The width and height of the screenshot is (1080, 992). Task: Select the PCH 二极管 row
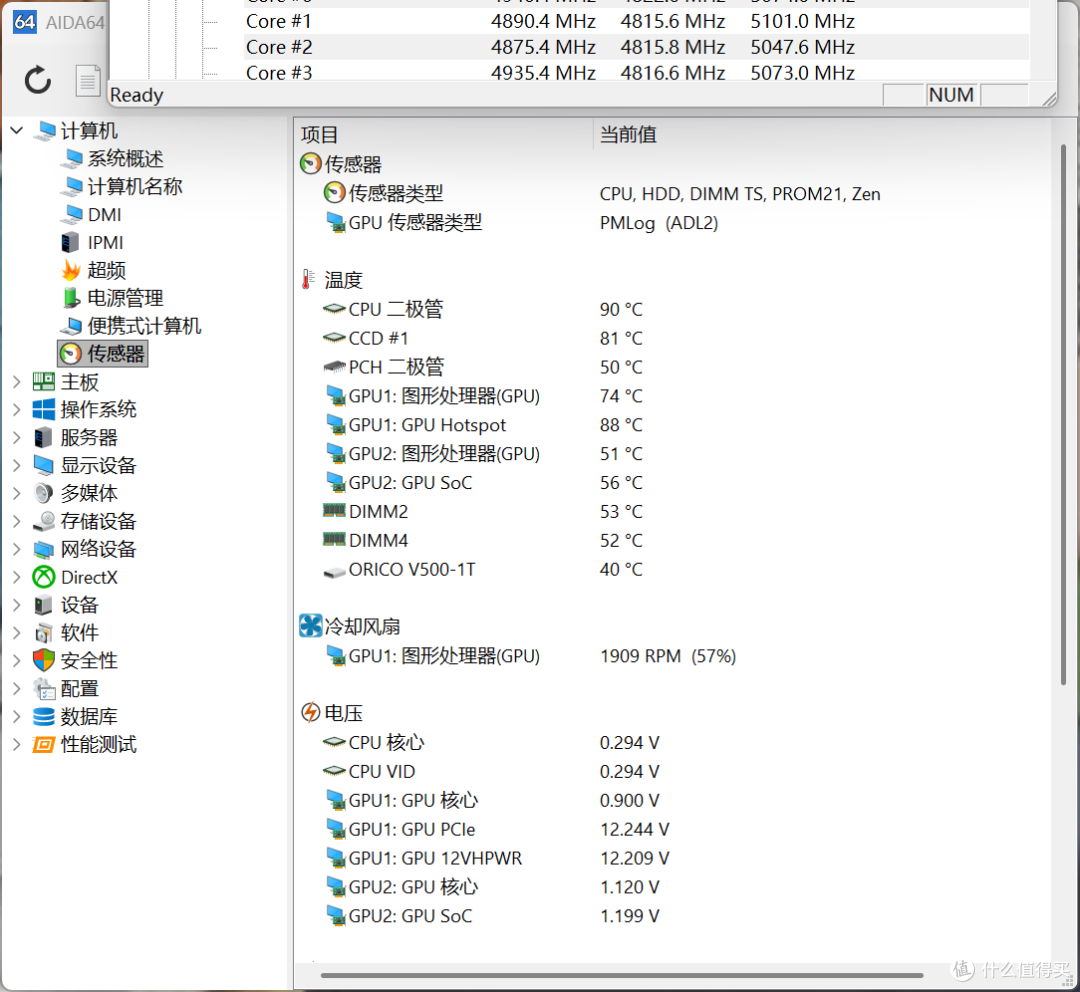[672, 367]
